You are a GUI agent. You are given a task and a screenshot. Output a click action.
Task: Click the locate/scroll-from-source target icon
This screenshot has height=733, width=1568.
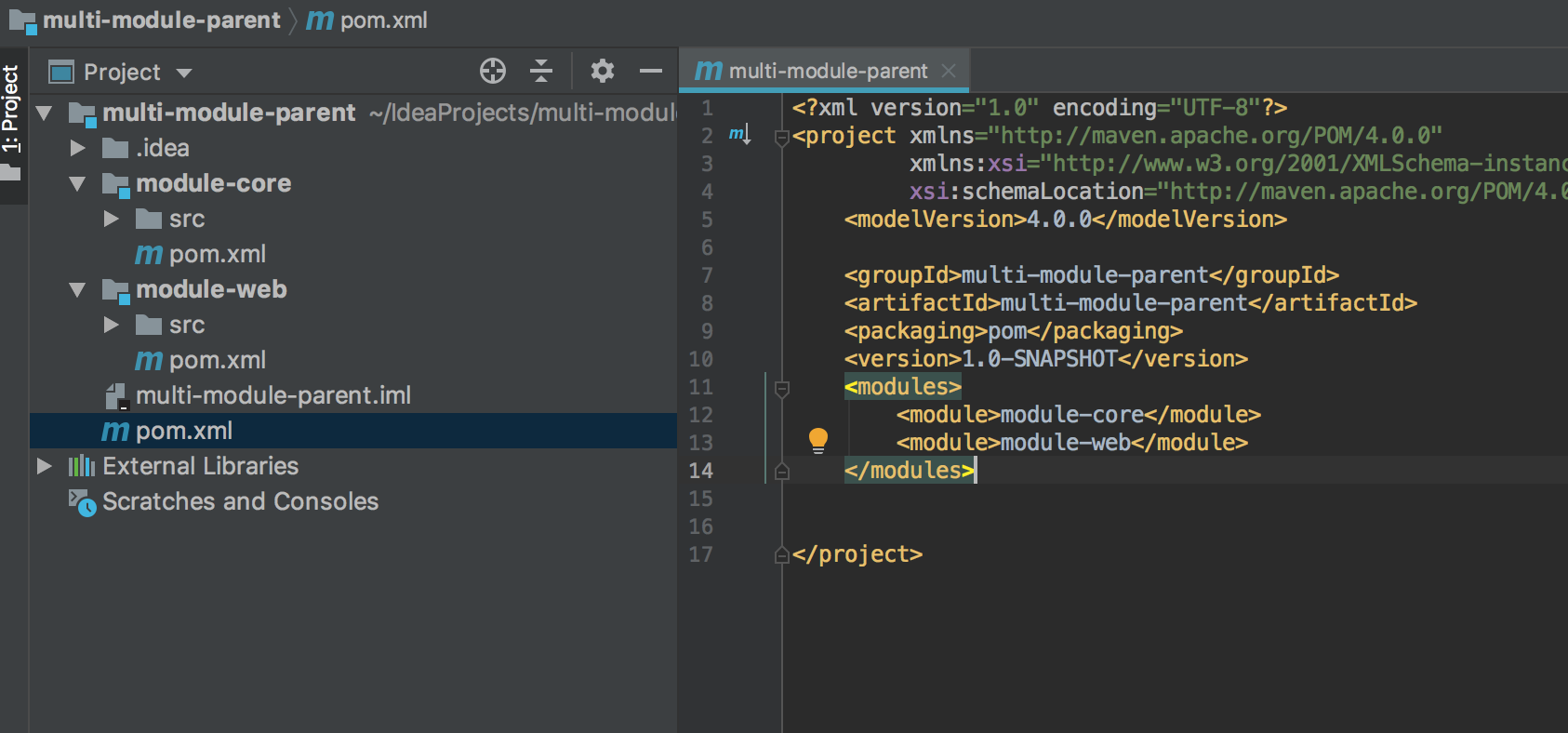coord(493,71)
